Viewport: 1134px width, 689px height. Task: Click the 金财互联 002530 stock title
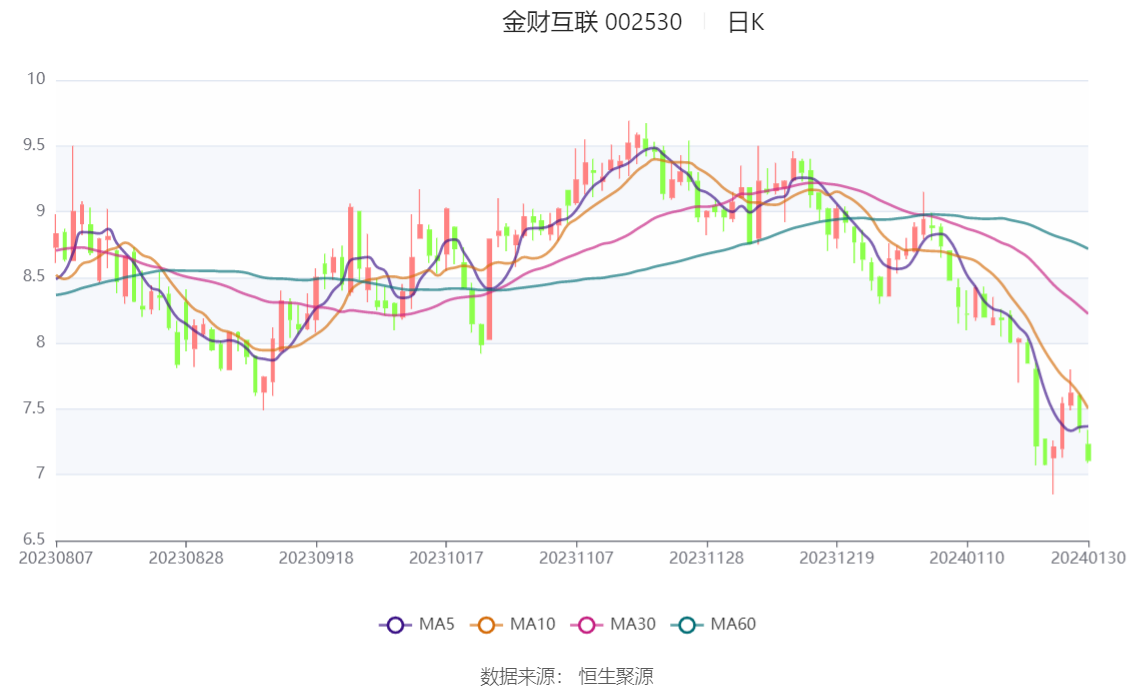[x=592, y=23]
